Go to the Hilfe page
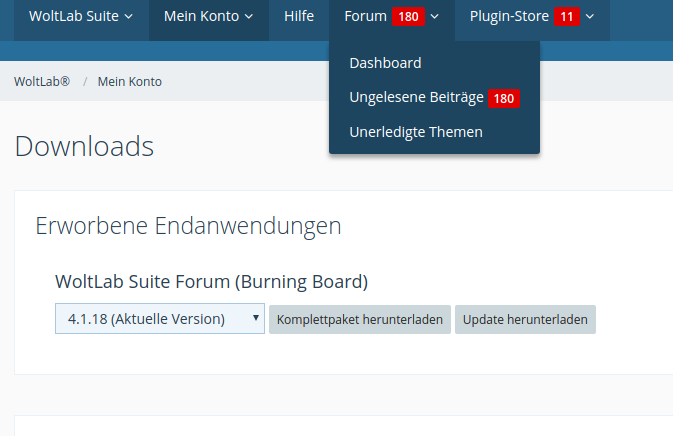The height and width of the screenshot is (436, 673). (298, 16)
